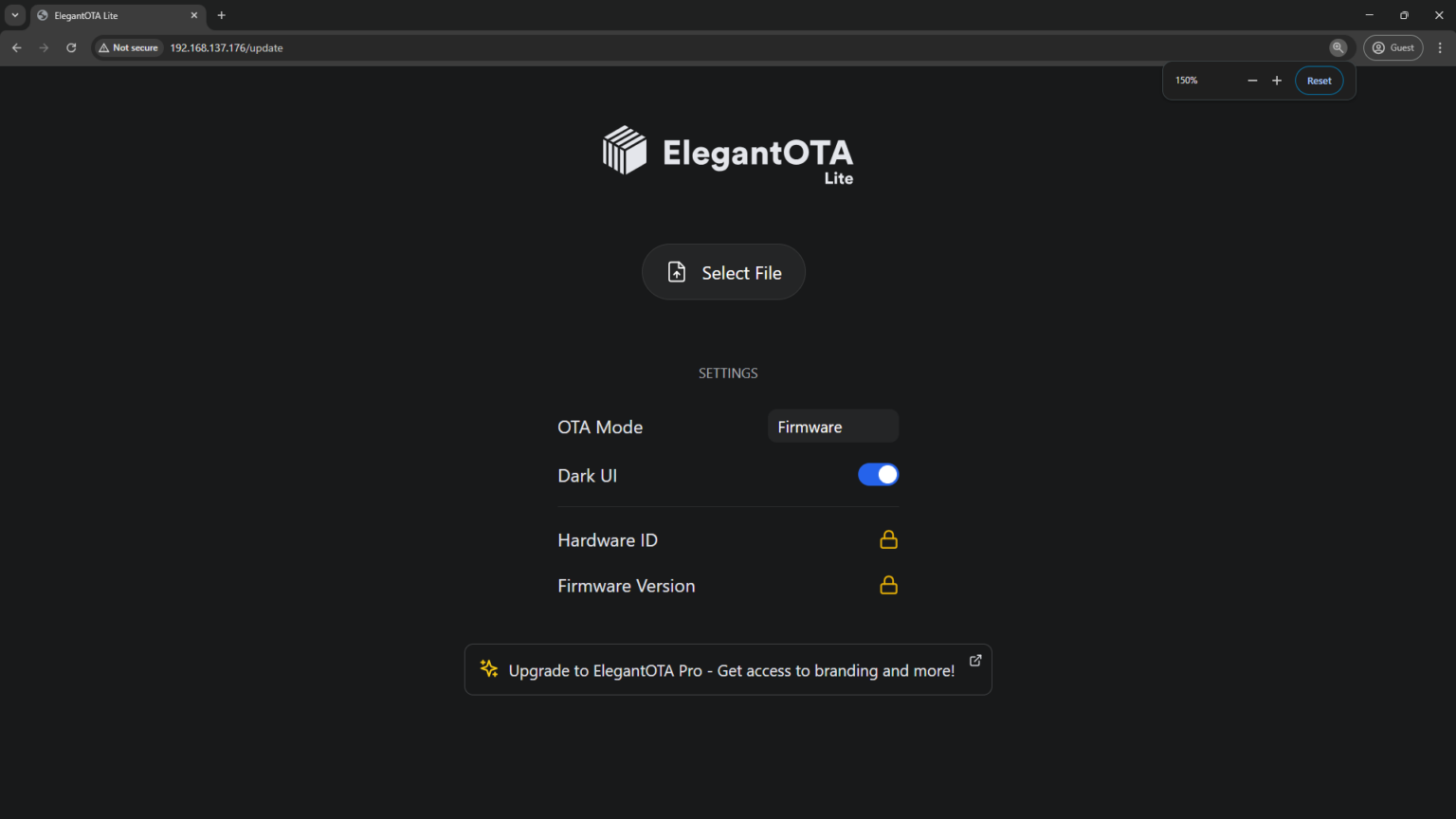Open a new browser tab

(222, 15)
